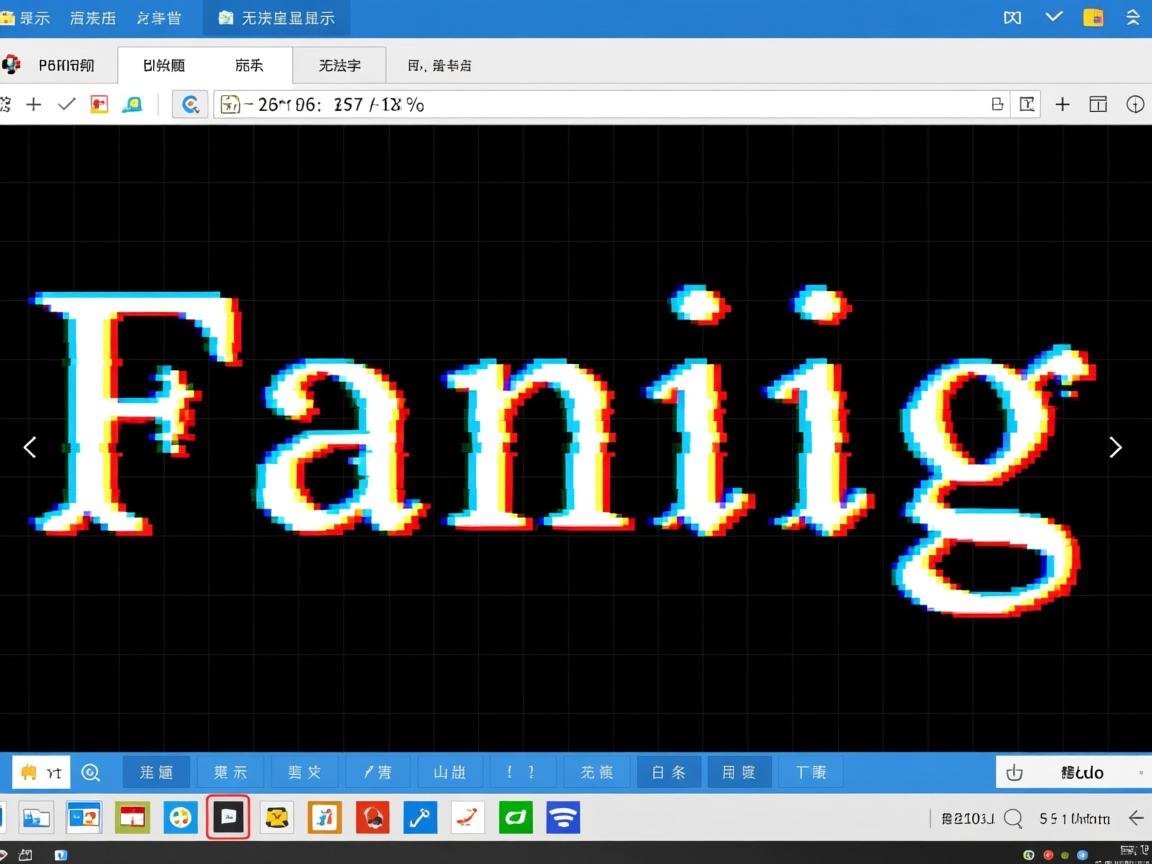Click the back arrow at bottom-right corner
Viewport: 1152px width, 864px height.
(x=1136, y=818)
